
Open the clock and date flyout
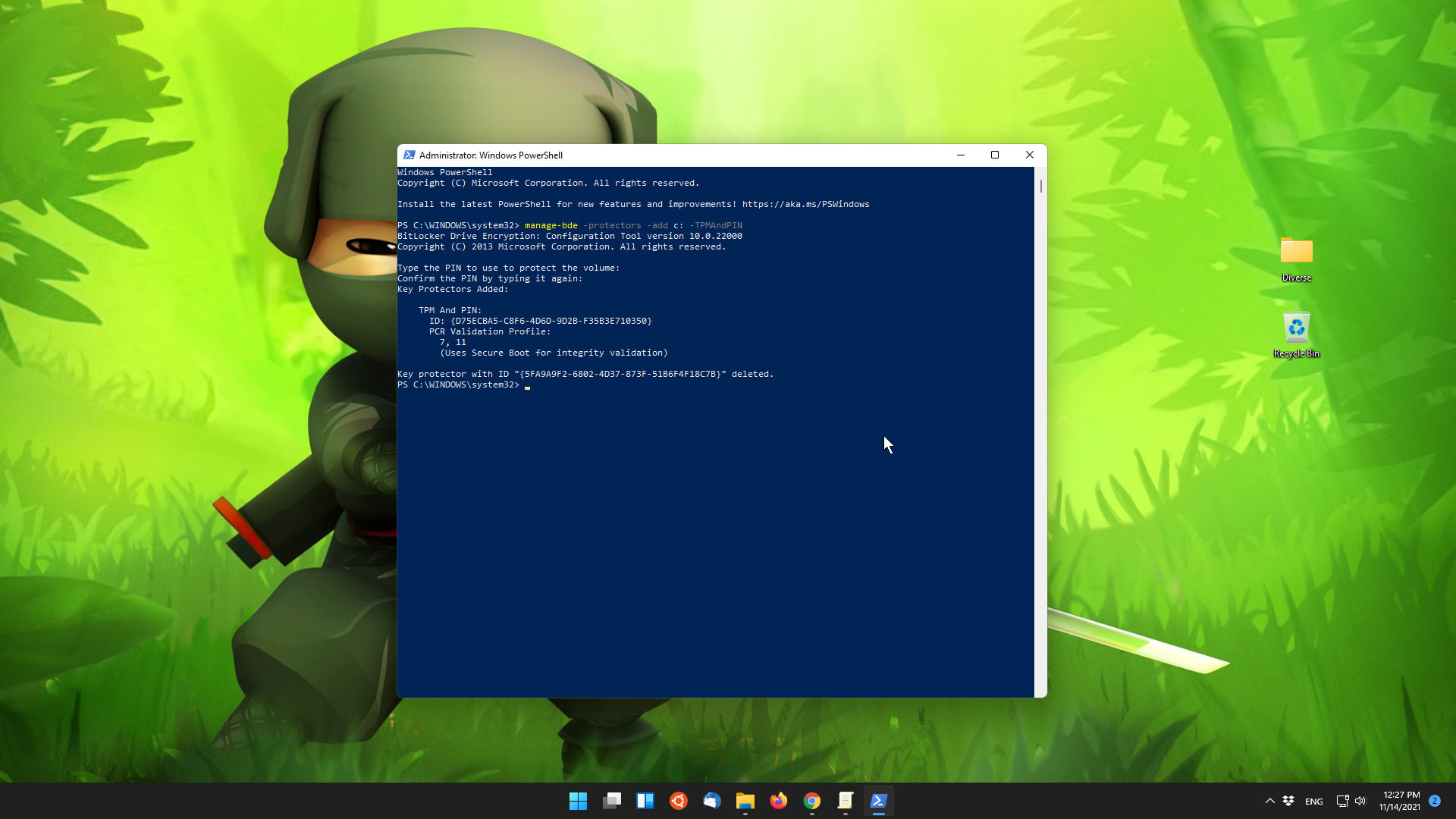(1400, 801)
